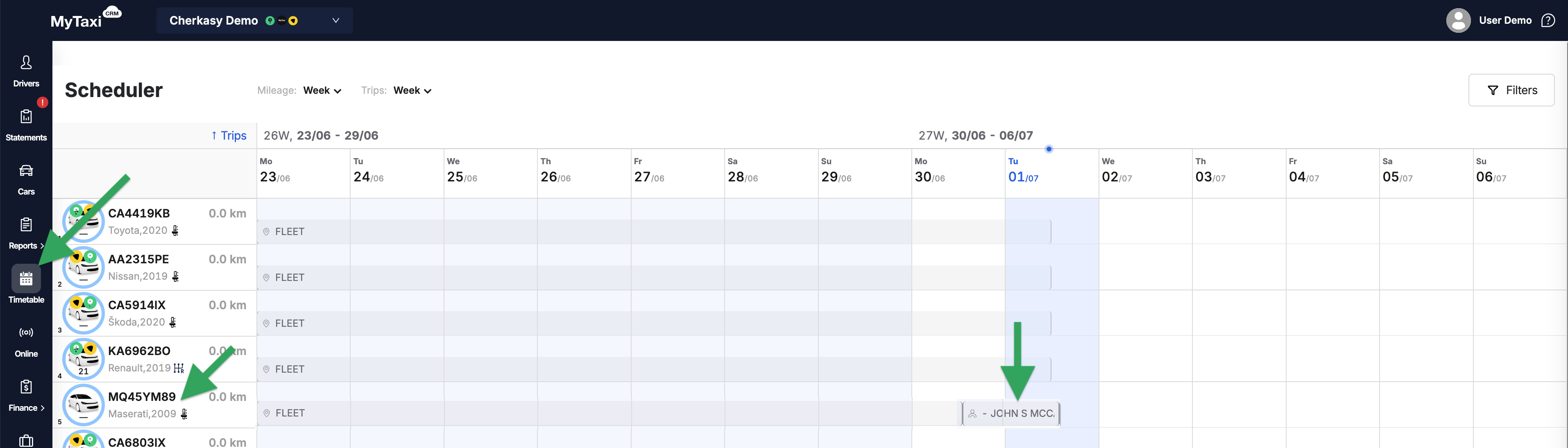1568x448 pixels.
Task: Select Saturday 28/06 column header
Action: (771, 174)
